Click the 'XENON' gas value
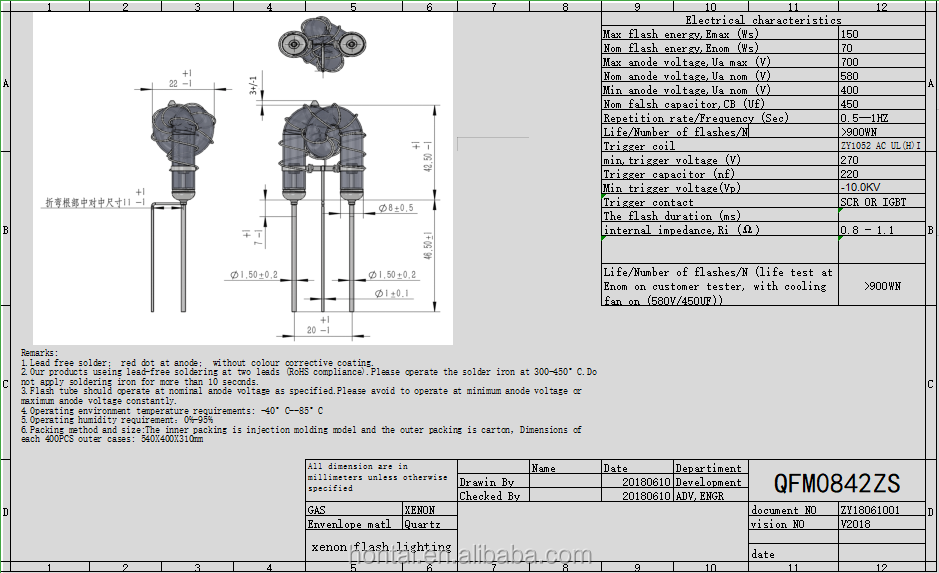Screen dimensions: 939x573 click(x=420, y=510)
